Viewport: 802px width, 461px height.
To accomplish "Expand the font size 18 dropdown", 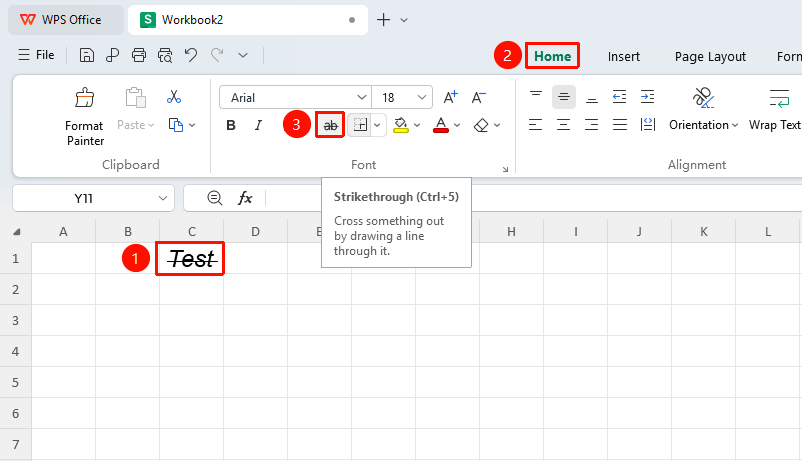I will [x=421, y=97].
